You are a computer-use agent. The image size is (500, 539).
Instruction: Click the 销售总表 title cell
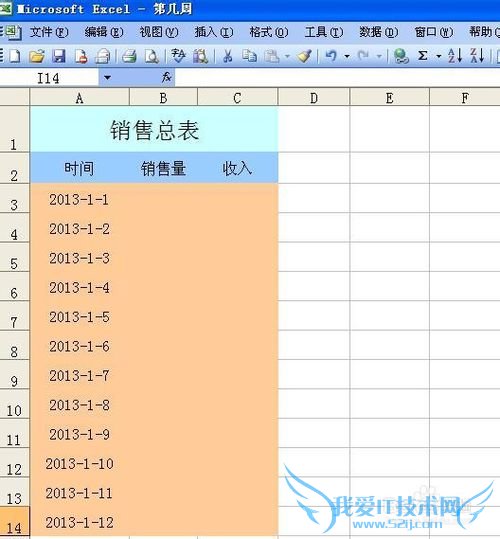(x=154, y=129)
